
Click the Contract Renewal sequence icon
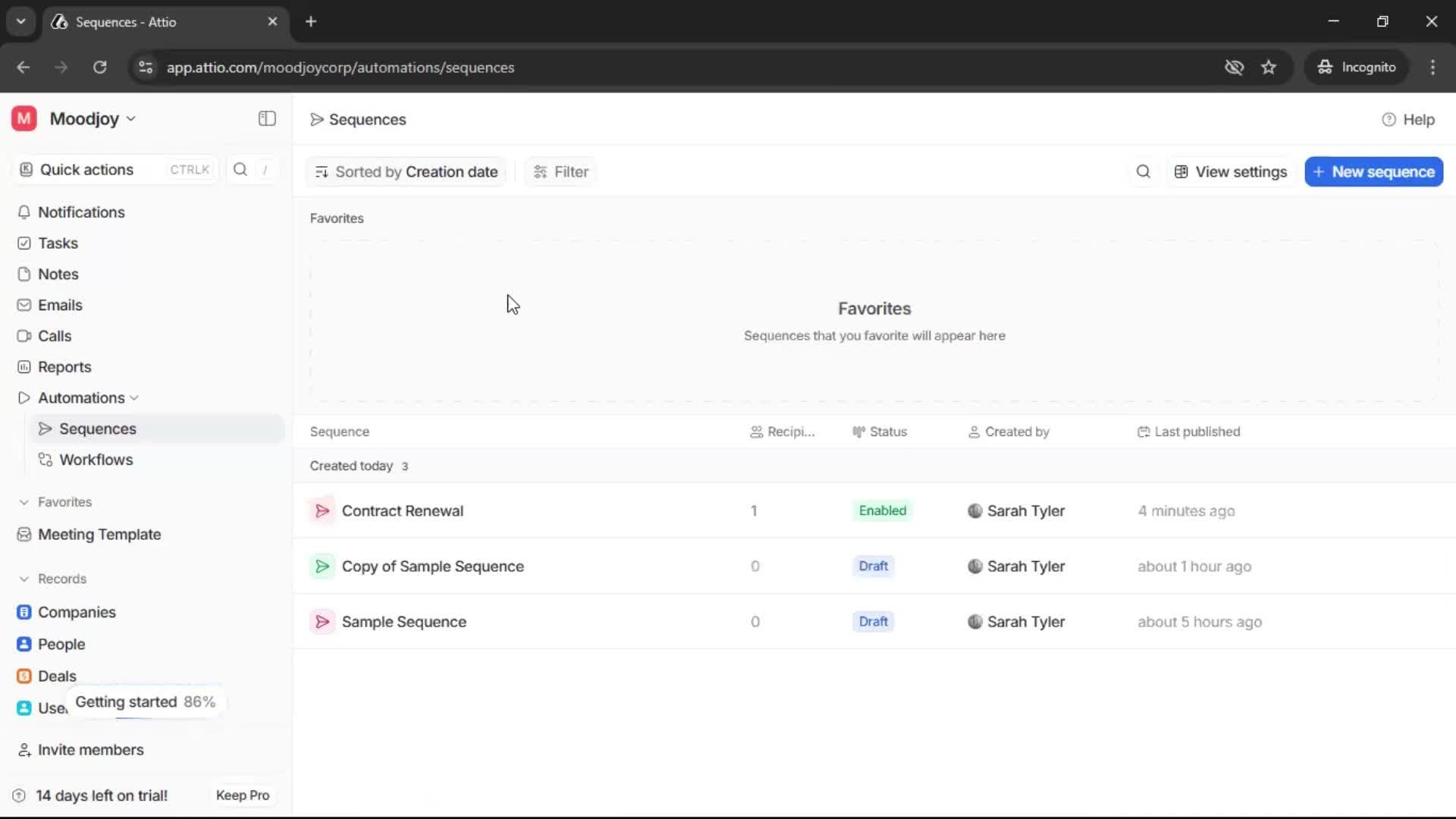tap(322, 511)
